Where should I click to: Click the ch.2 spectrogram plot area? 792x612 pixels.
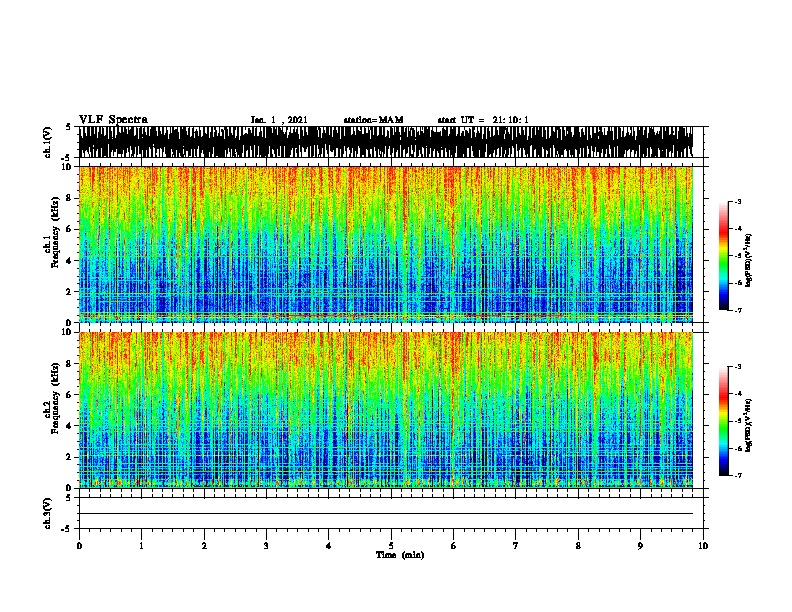pos(385,410)
